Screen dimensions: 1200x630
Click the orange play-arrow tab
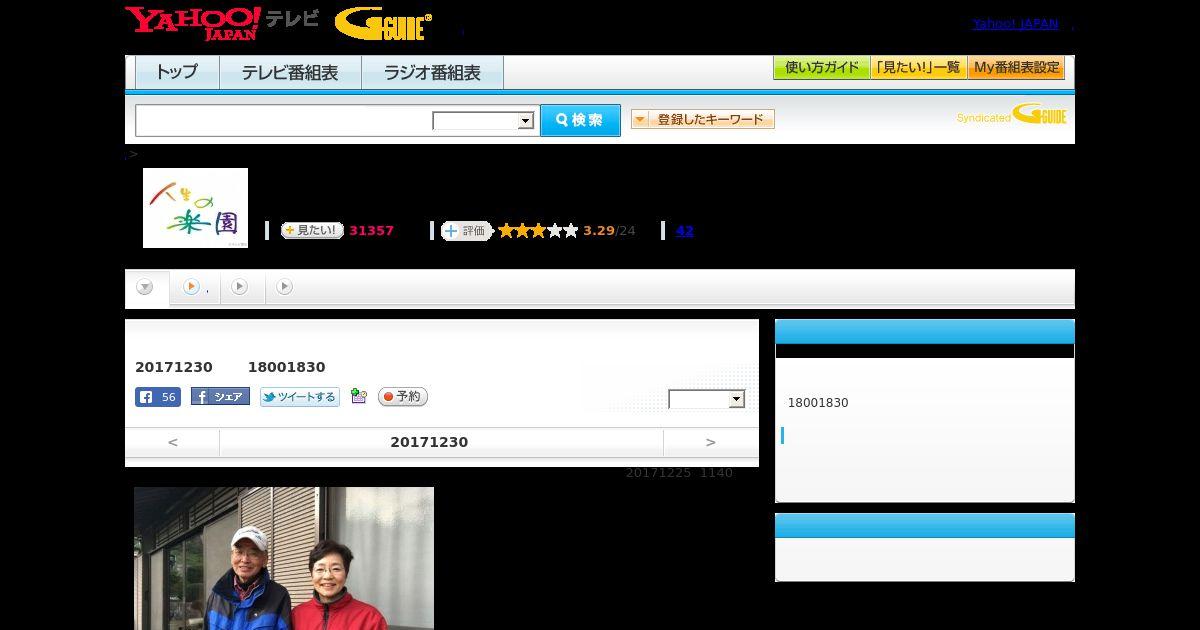point(192,287)
